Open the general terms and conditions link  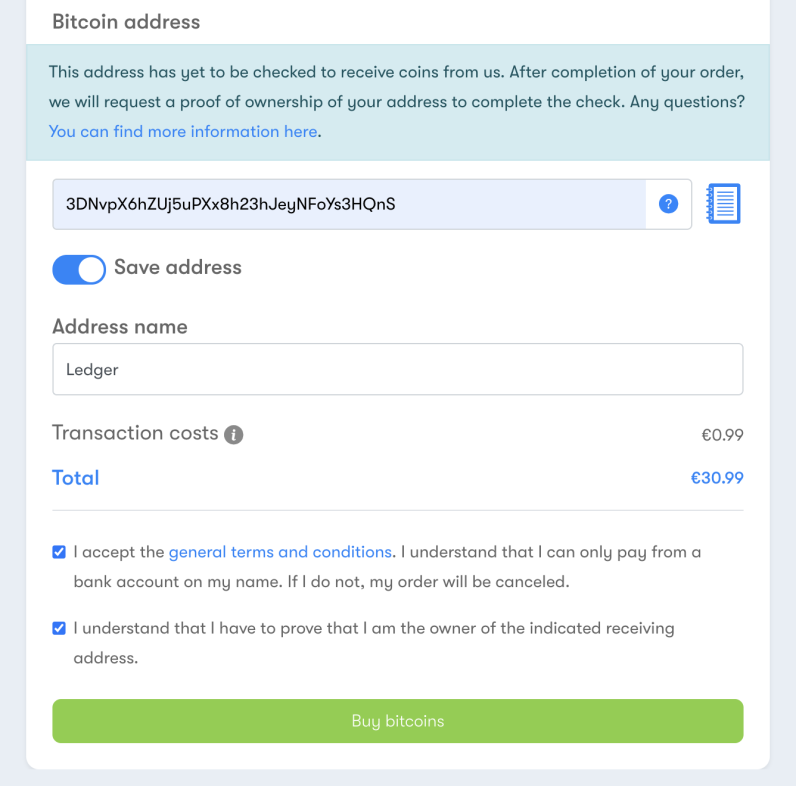tap(280, 552)
